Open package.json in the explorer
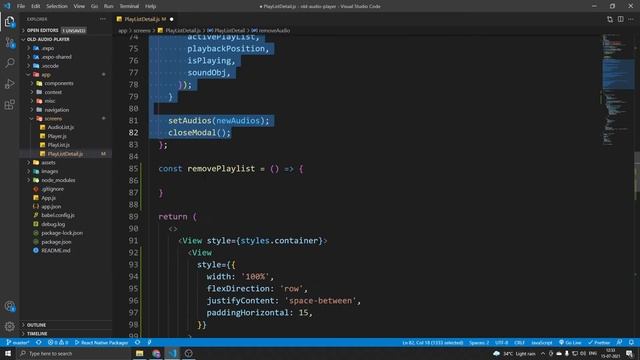The height and width of the screenshot is (360, 640). point(66,242)
